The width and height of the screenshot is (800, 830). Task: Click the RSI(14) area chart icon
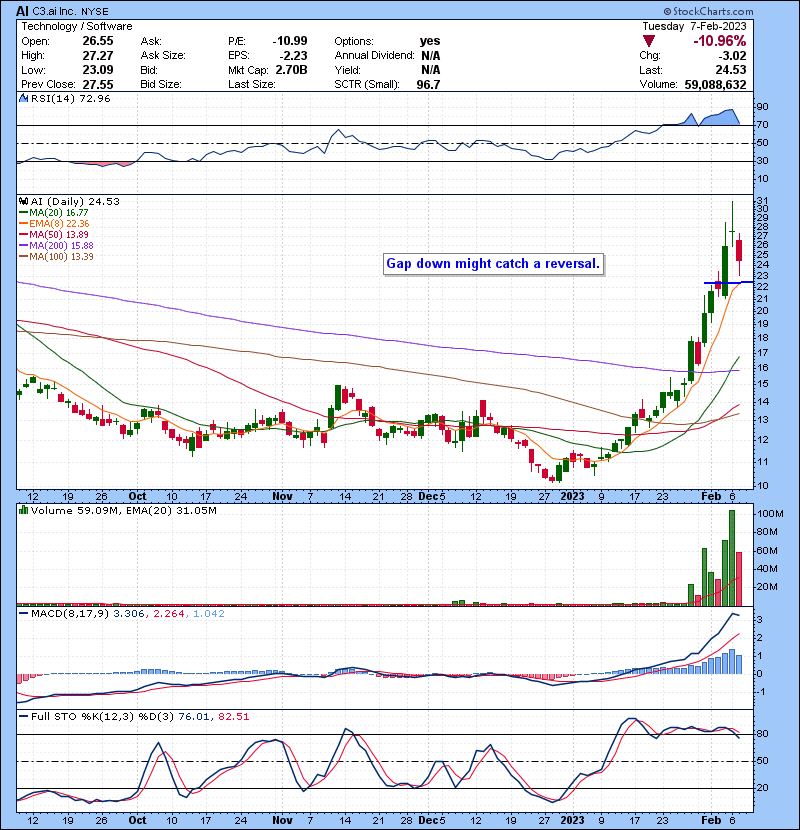tap(23, 98)
